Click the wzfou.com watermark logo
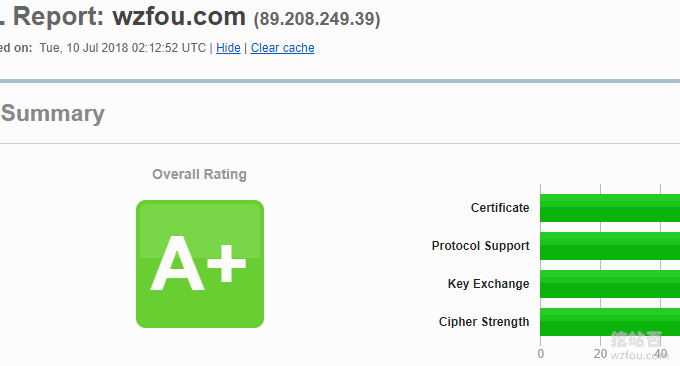This screenshot has height=366, width=680. [637, 346]
